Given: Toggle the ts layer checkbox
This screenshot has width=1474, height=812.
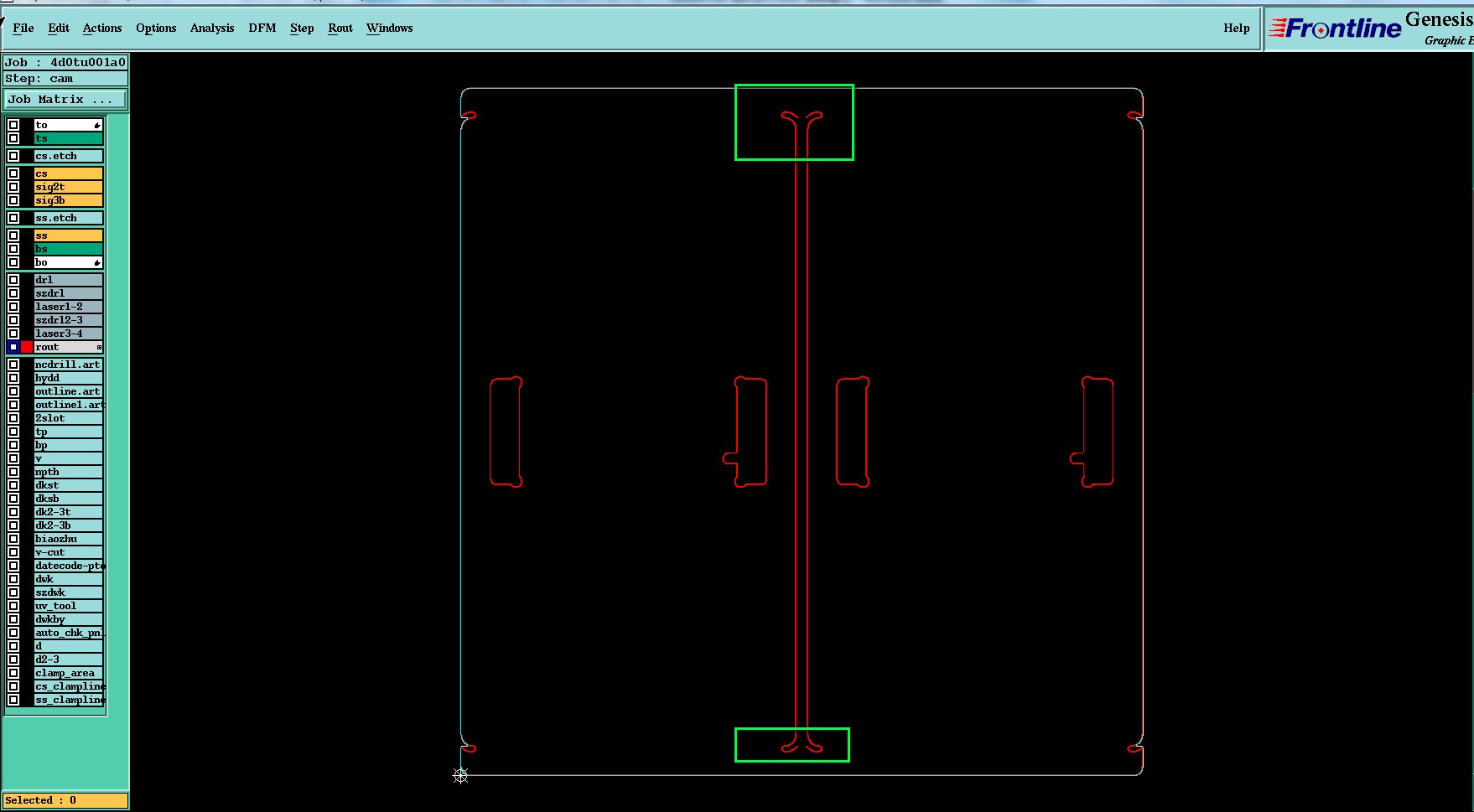Looking at the screenshot, I should 13,138.
